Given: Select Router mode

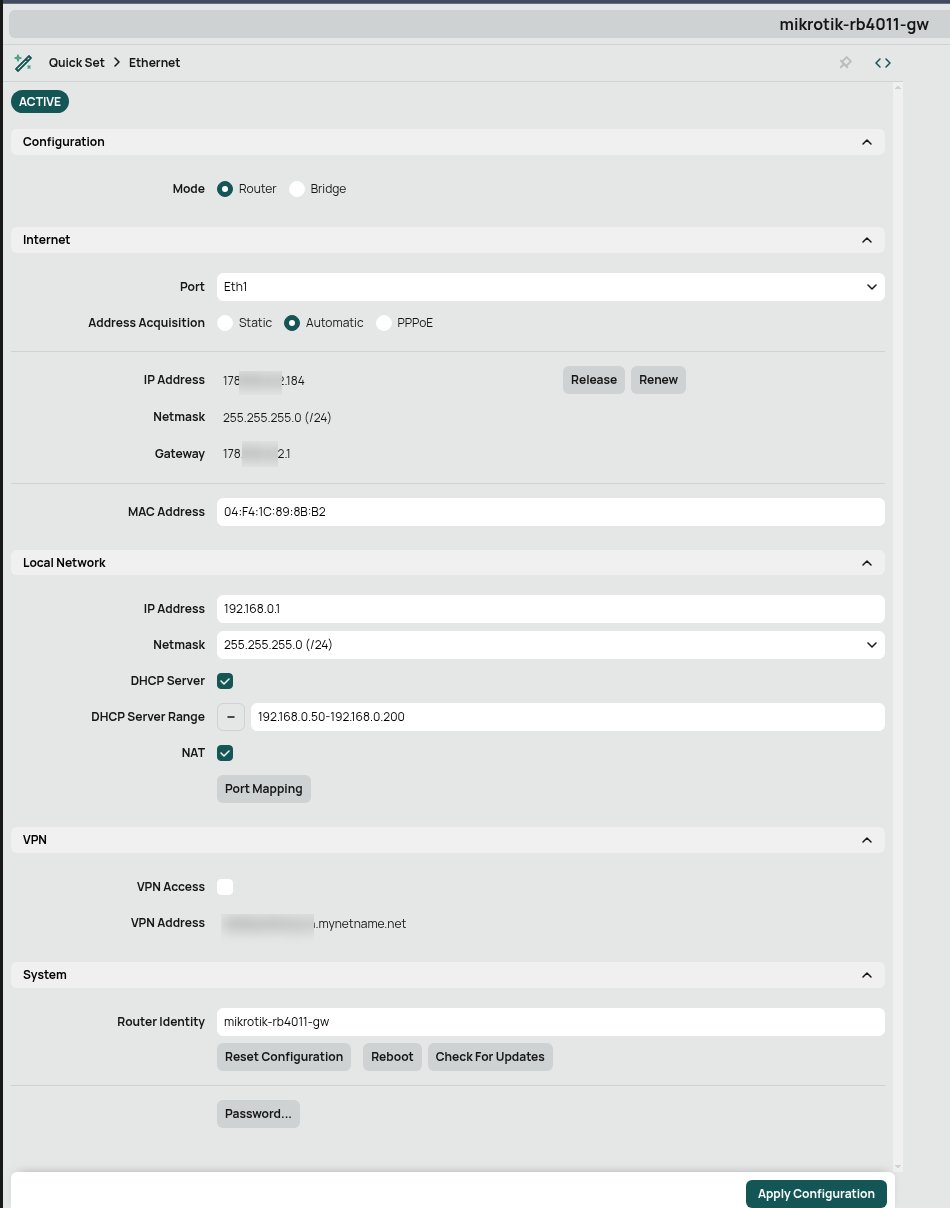Looking at the screenshot, I should (225, 188).
